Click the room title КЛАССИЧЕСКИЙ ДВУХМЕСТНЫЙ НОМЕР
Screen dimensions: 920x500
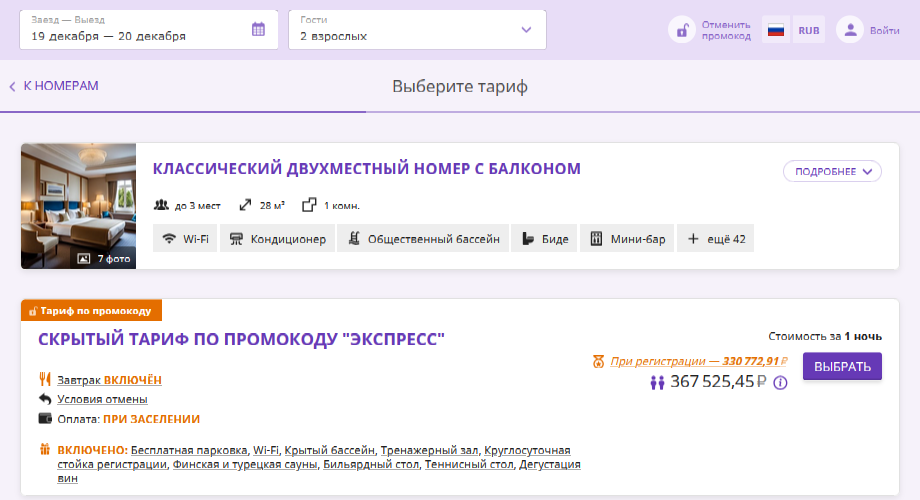[x=366, y=168]
